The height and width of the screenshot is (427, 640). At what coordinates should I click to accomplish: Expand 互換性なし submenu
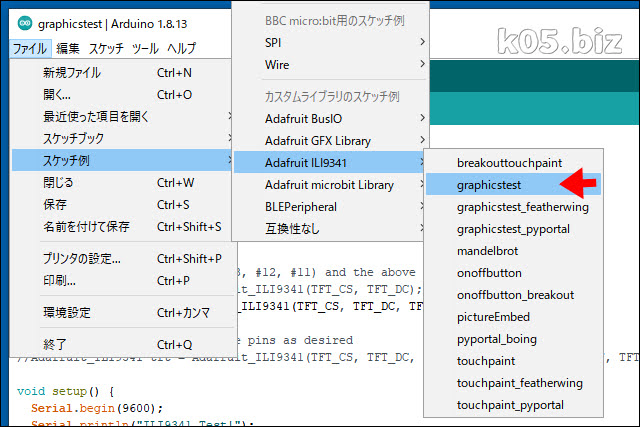[x=331, y=229]
